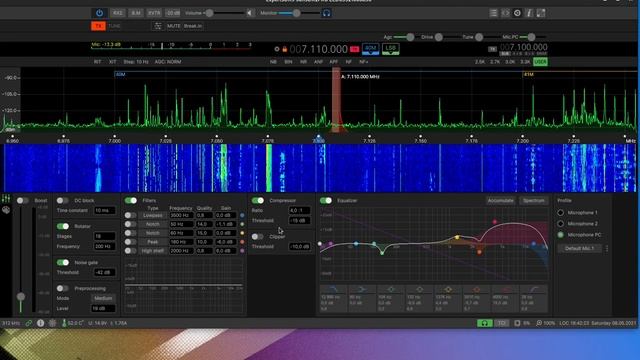Select Microphone 2 profile radio button
This screenshot has height=360, width=640.
coord(560,224)
